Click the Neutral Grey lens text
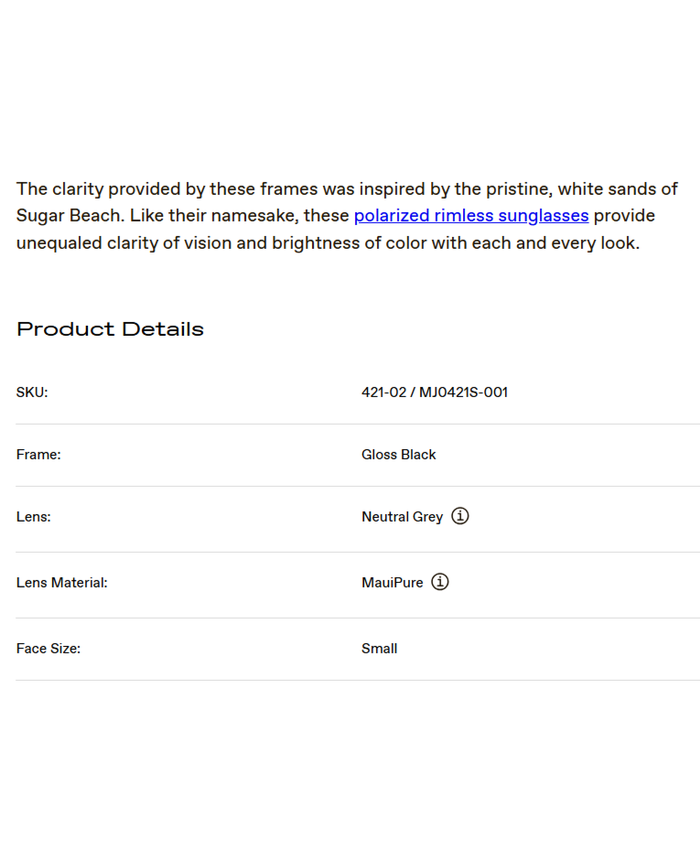This screenshot has height=850, width=700. [x=402, y=517]
